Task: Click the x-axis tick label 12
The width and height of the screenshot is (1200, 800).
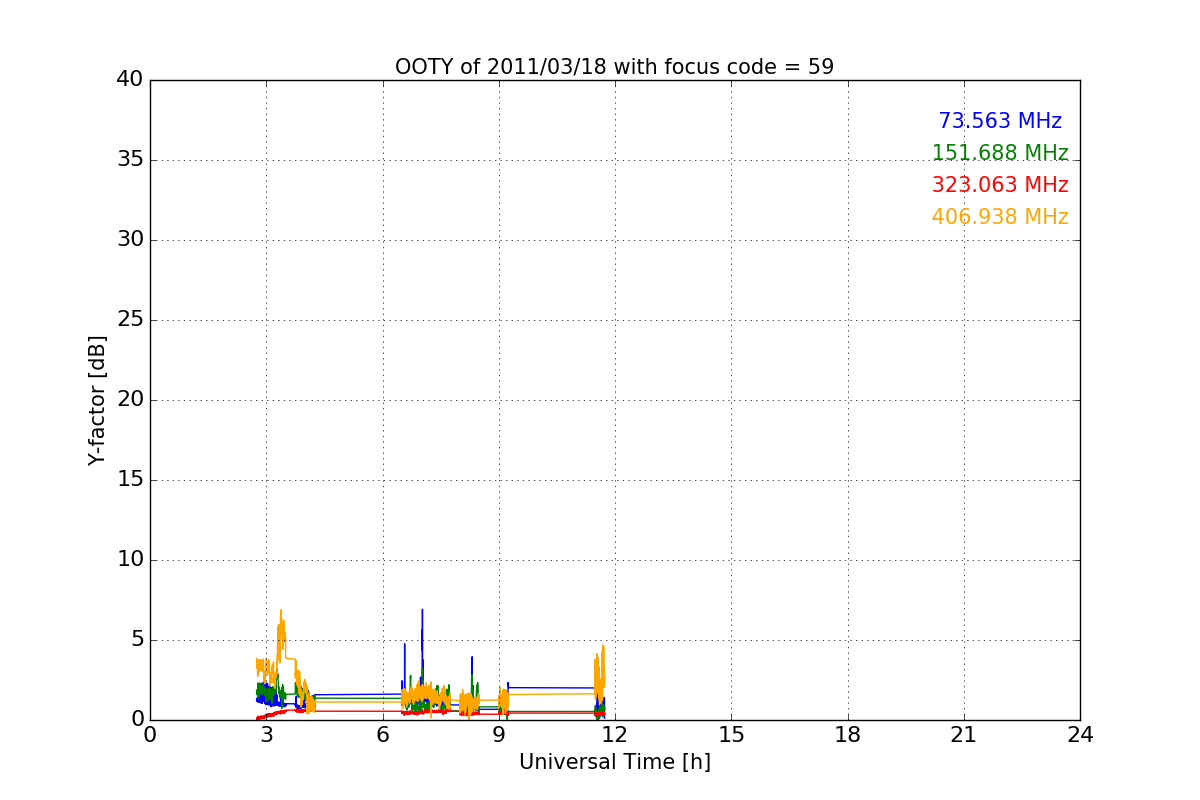Action: click(615, 735)
